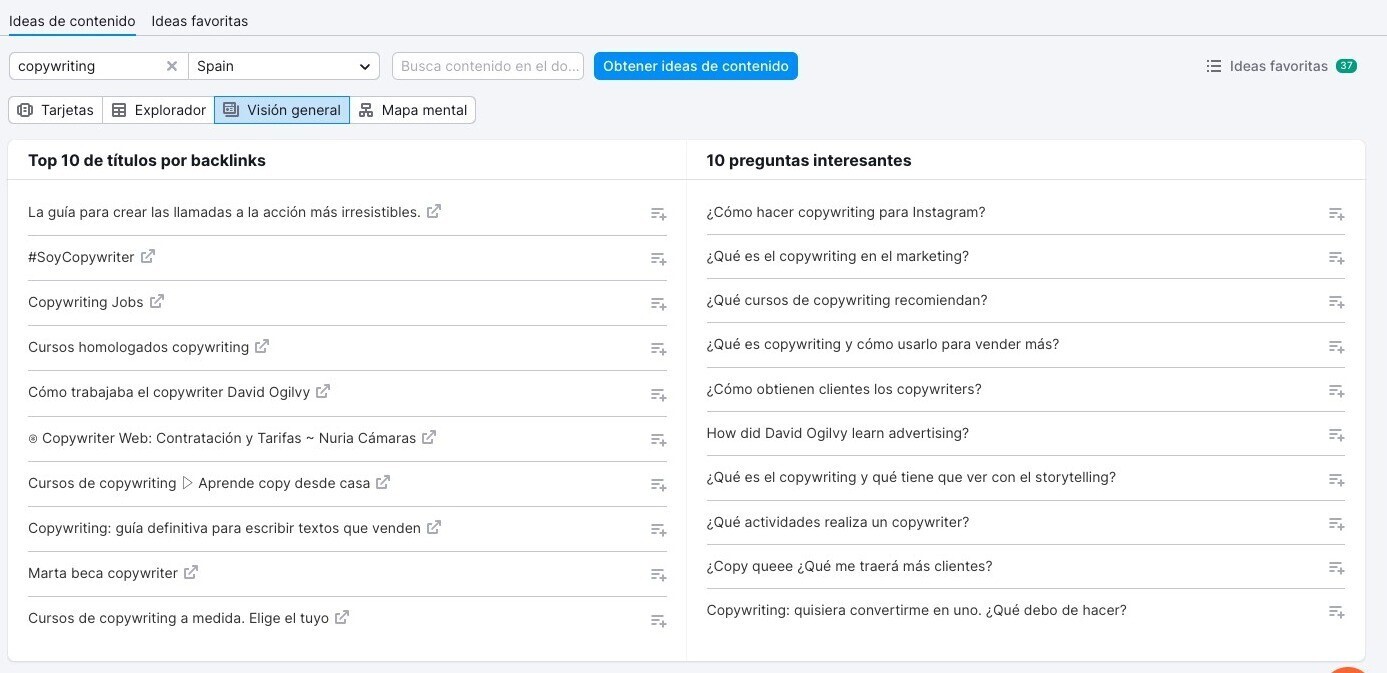The image size is (1387, 673).
Task: Select title 'Cursos homologados copywriting'
Action: click(138, 347)
